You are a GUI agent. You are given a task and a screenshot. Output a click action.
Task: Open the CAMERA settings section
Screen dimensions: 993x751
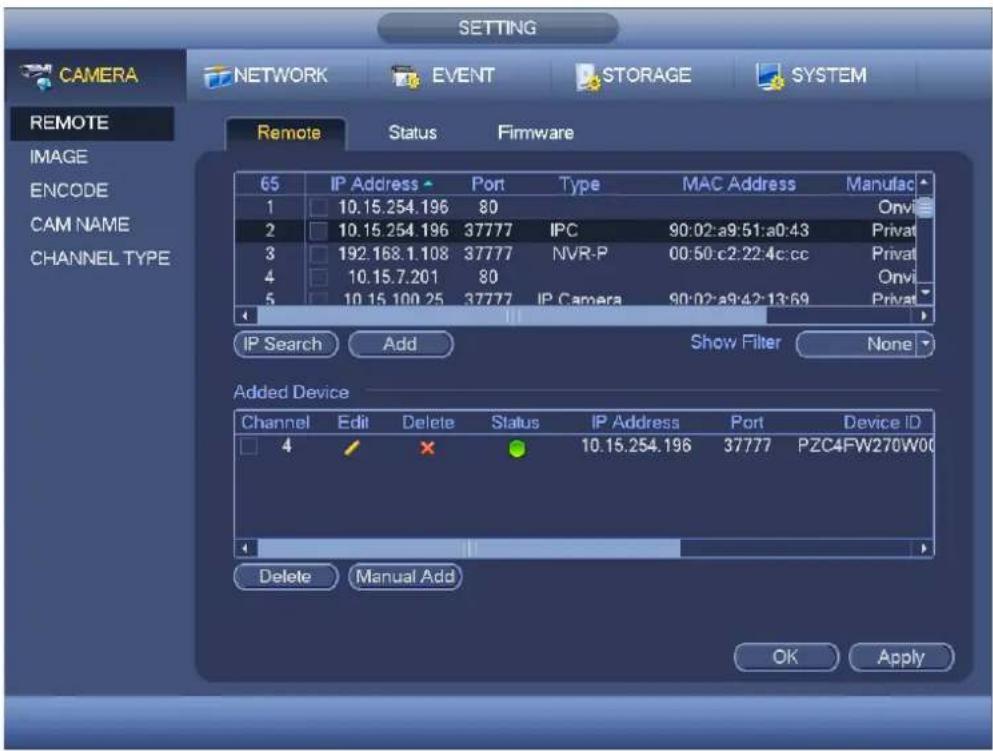[95, 75]
